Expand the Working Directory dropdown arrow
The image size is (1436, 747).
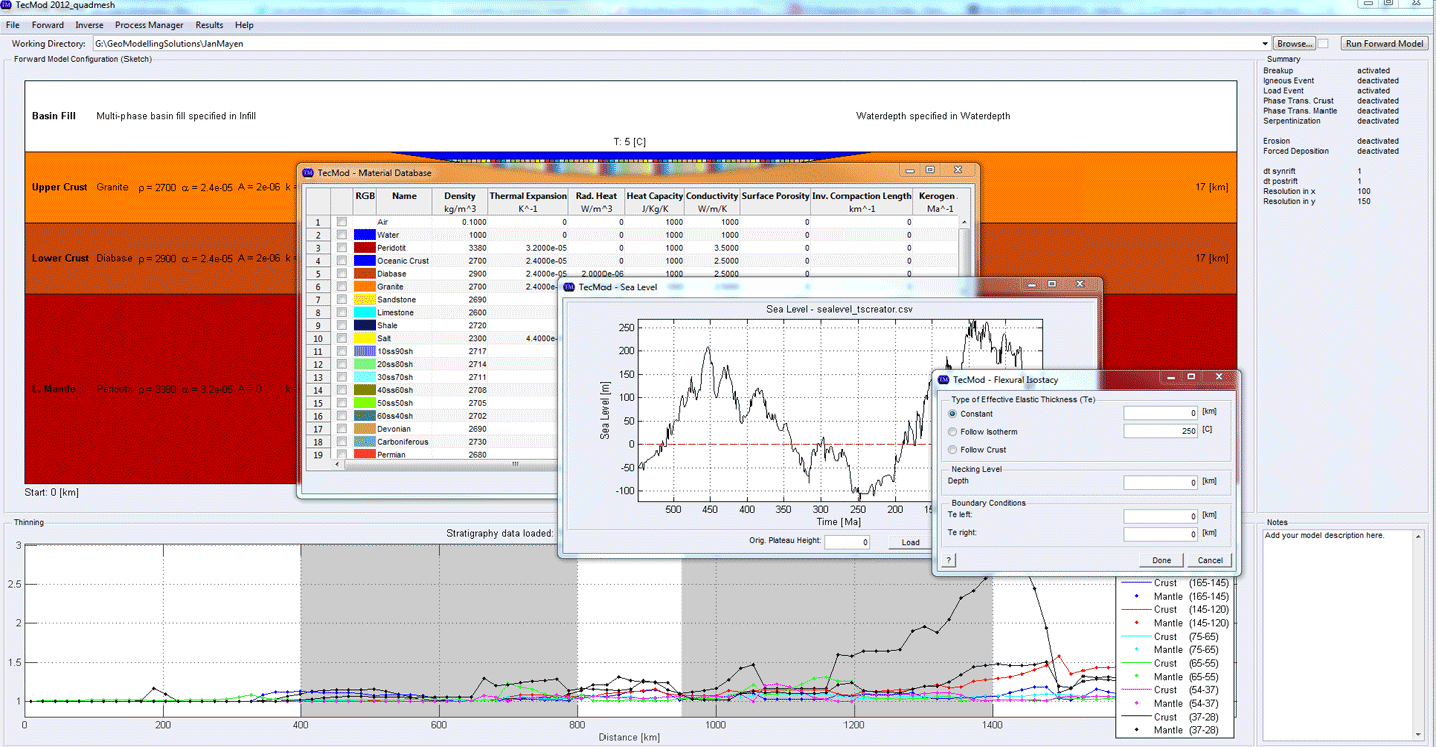point(1265,44)
